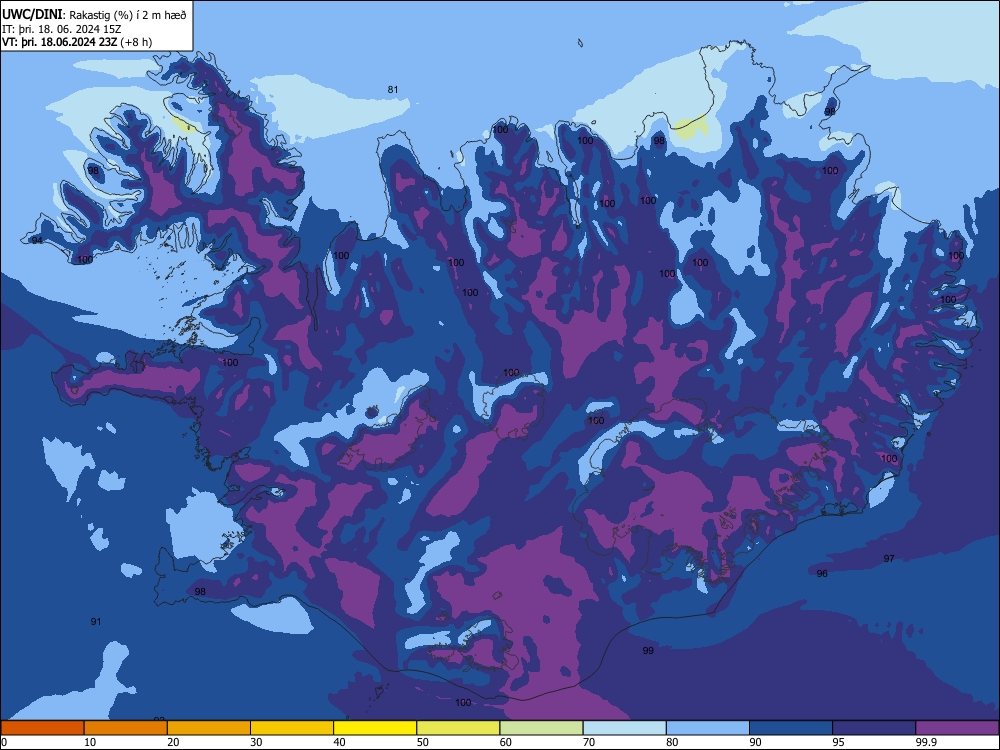Pick the pale green 60–70 legend swatch
The width and height of the screenshot is (1000, 750).
[541, 728]
